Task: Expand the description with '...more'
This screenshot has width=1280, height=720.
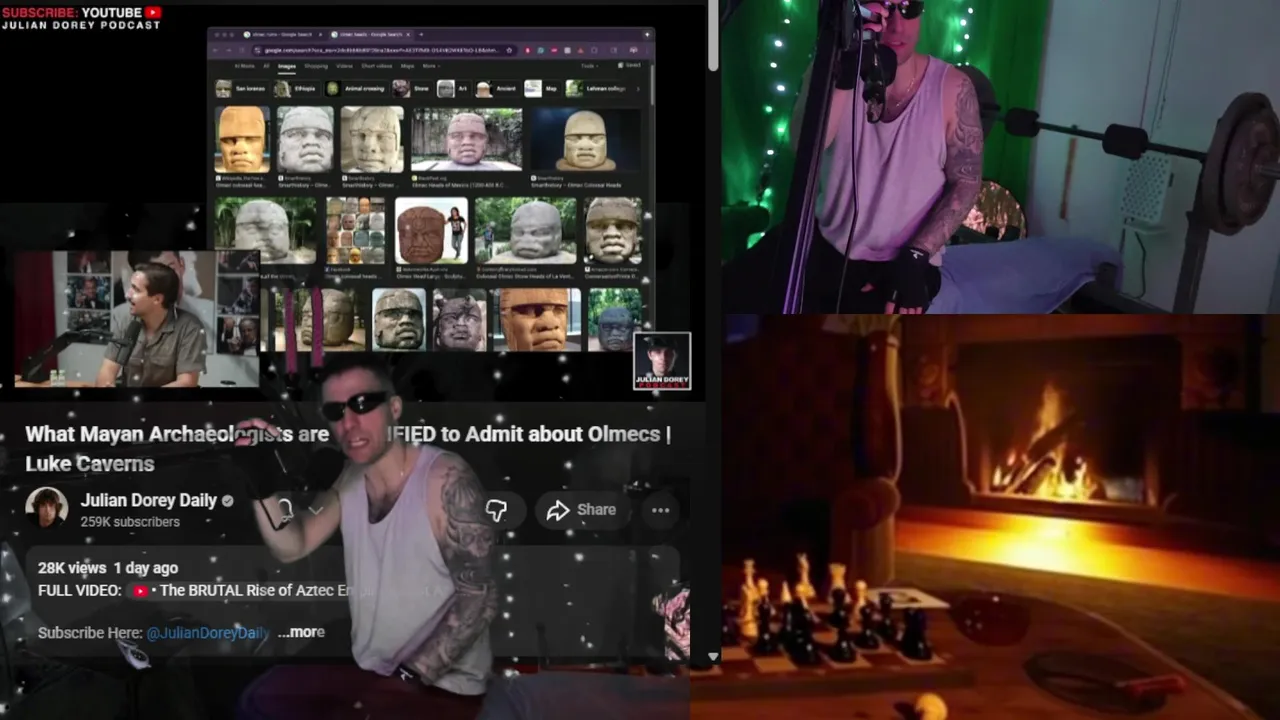Action: click(301, 632)
